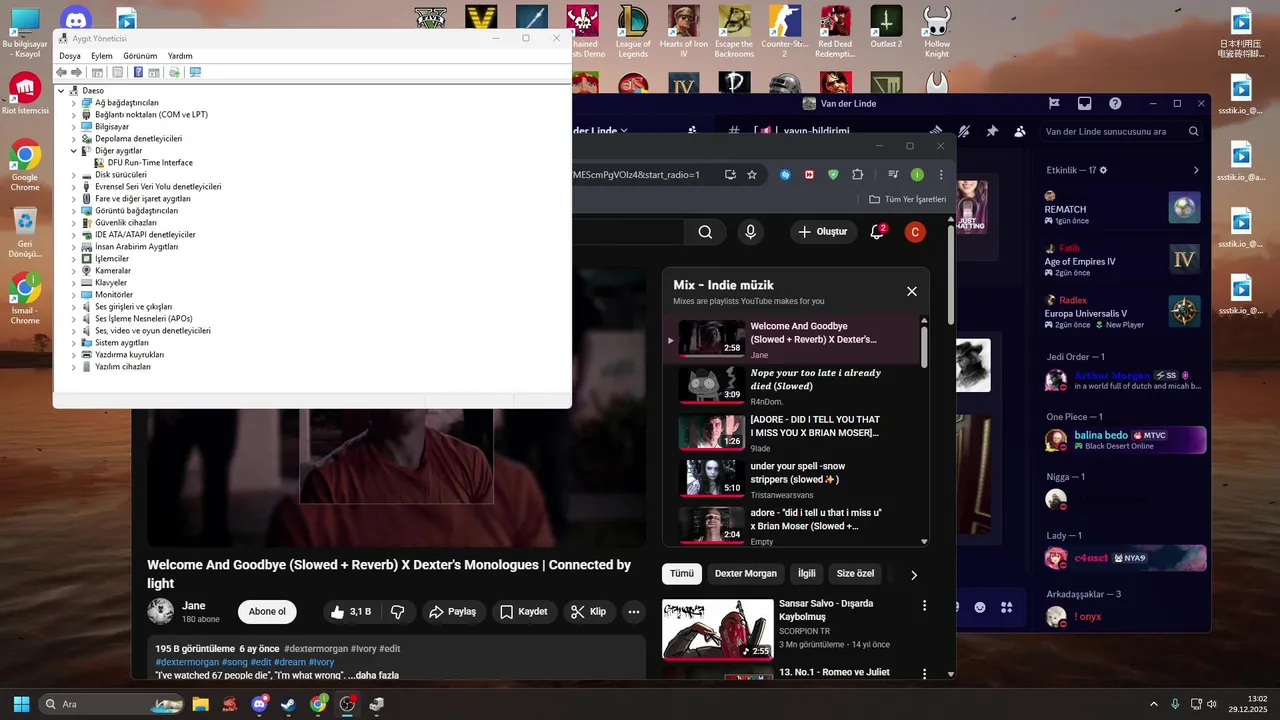Select the Dexter Morgan filter chip

point(746,574)
